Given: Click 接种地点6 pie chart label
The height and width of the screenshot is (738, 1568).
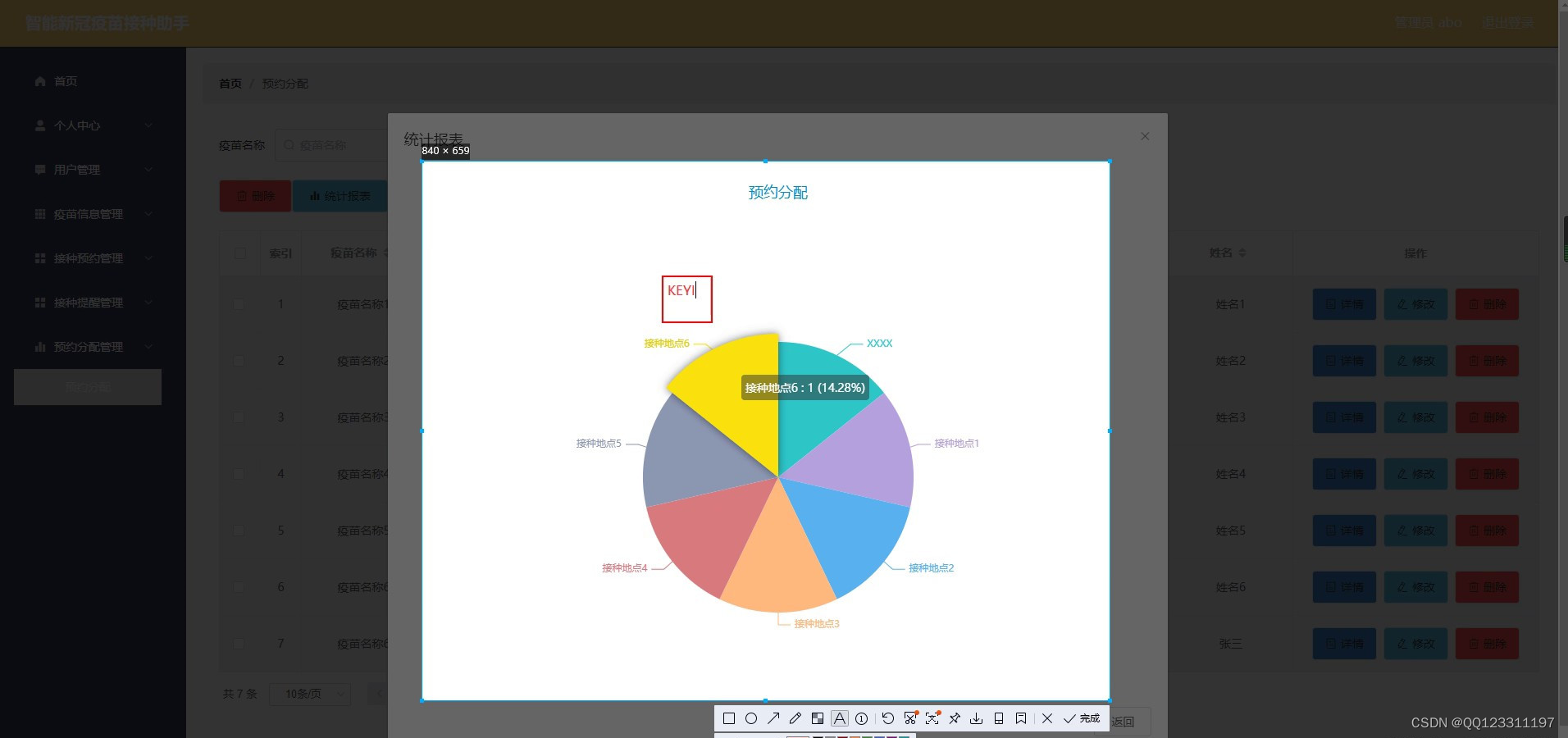Looking at the screenshot, I should pyautogui.click(x=666, y=344).
